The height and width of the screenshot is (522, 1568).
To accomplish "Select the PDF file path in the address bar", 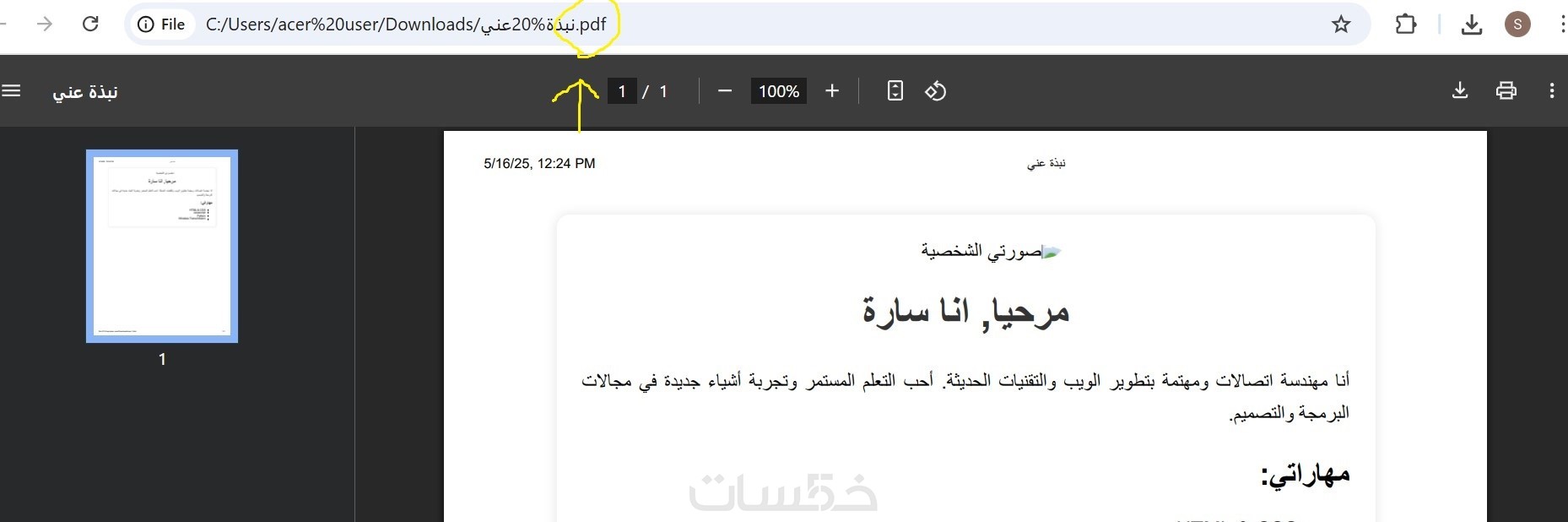I will click(x=406, y=24).
